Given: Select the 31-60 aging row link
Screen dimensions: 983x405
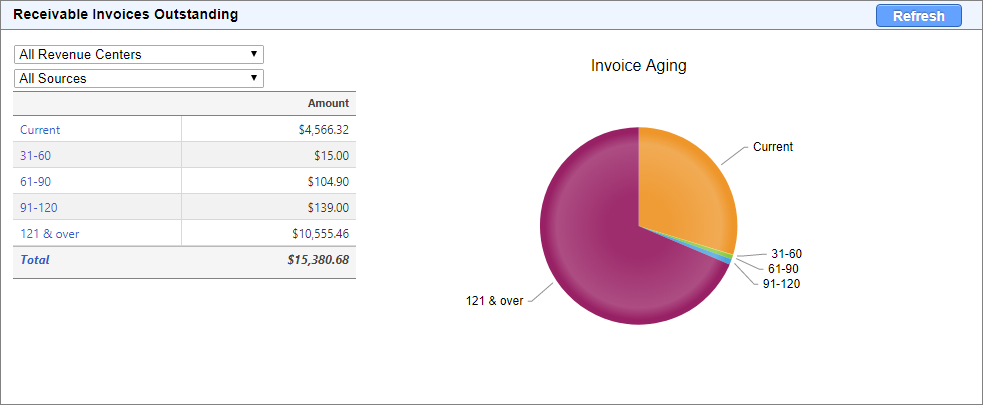Looking at the screenshot, I should tap(35, 156).
